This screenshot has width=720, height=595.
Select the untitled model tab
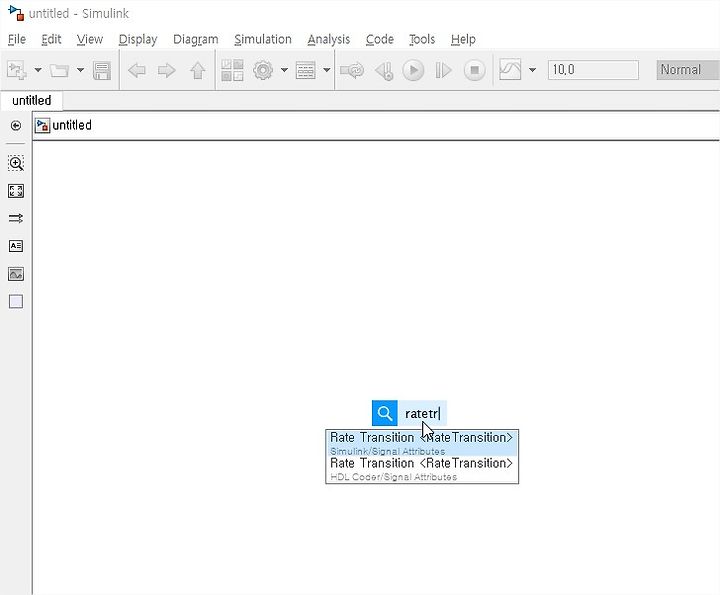click(31, 101)
